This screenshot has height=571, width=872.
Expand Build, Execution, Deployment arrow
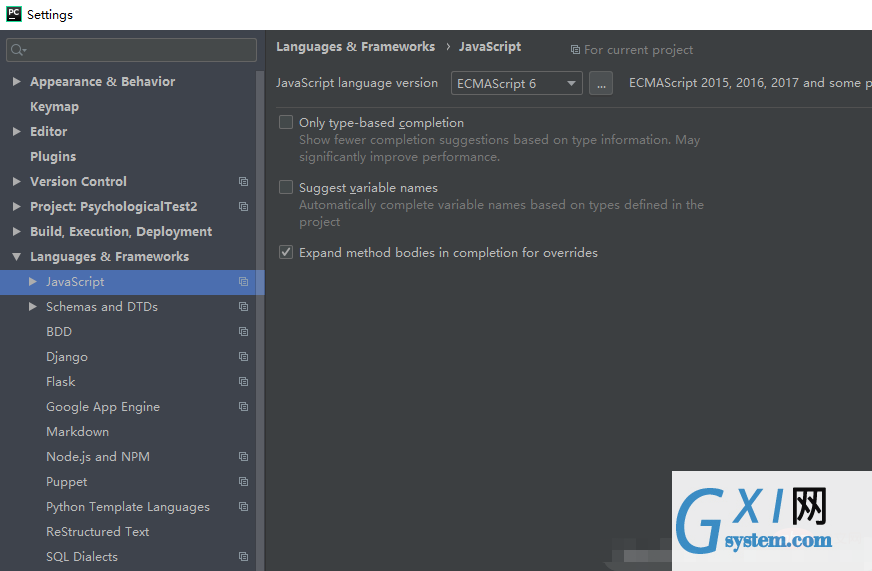point(17,232)
